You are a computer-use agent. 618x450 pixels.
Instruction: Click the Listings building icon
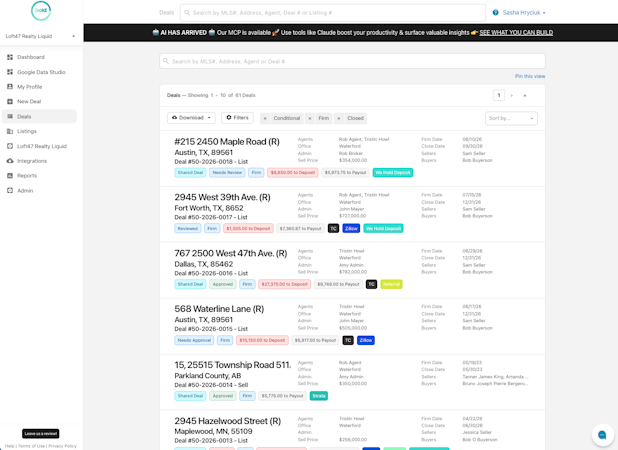(10, 131)
